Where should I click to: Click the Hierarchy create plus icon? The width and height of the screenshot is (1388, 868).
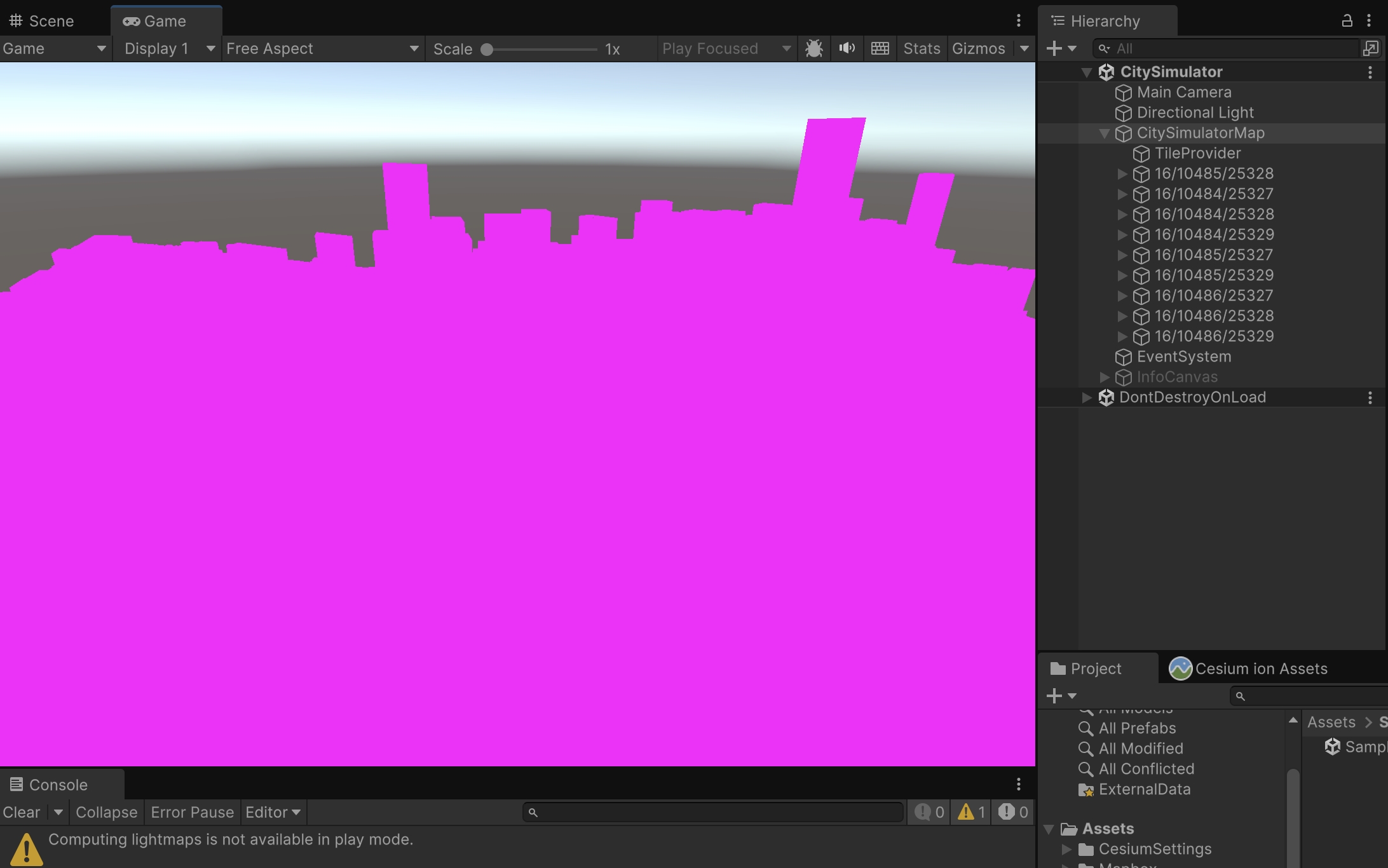1054,48
